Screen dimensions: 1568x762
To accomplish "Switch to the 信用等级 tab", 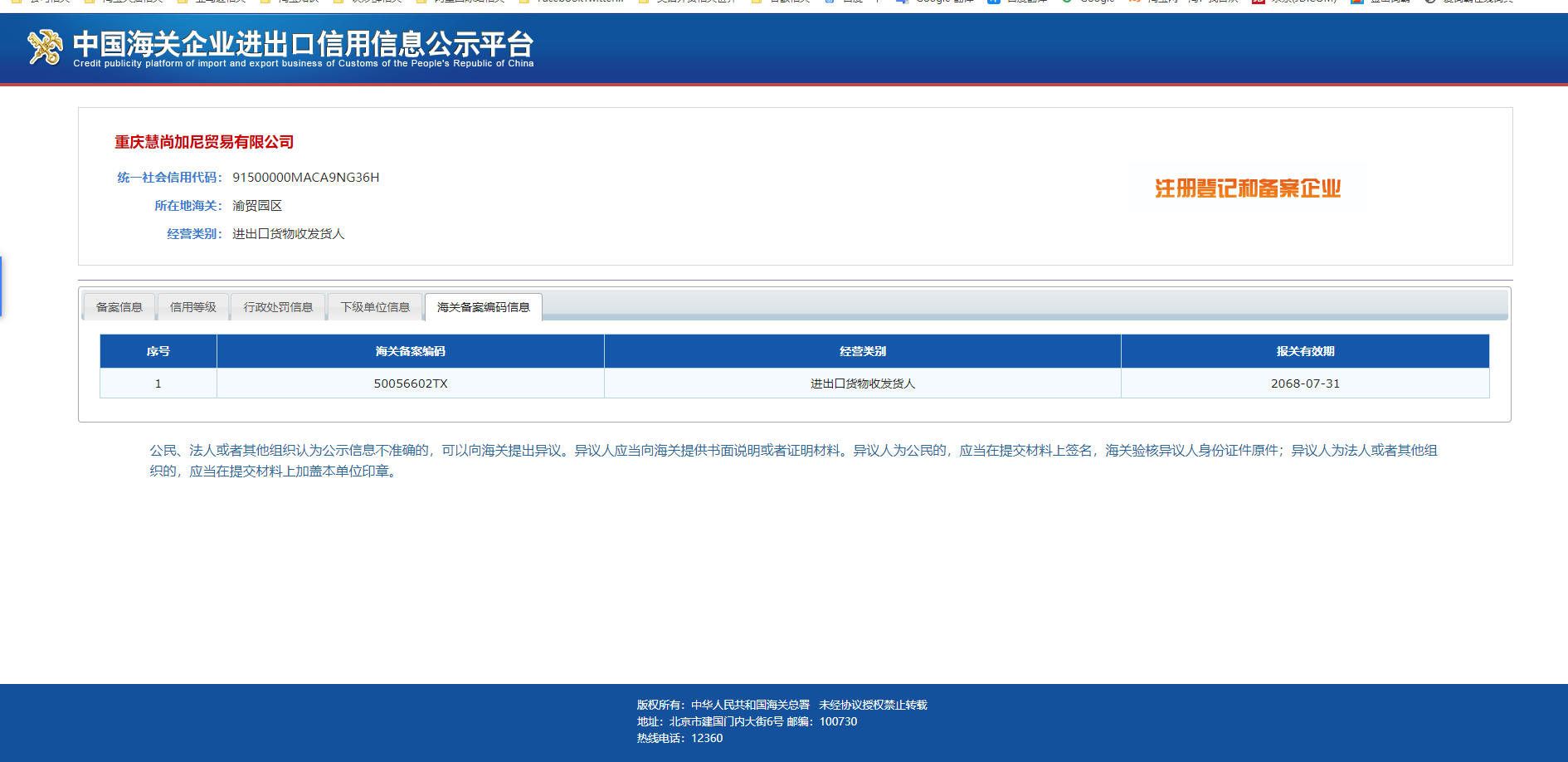I will coord(192,307).
